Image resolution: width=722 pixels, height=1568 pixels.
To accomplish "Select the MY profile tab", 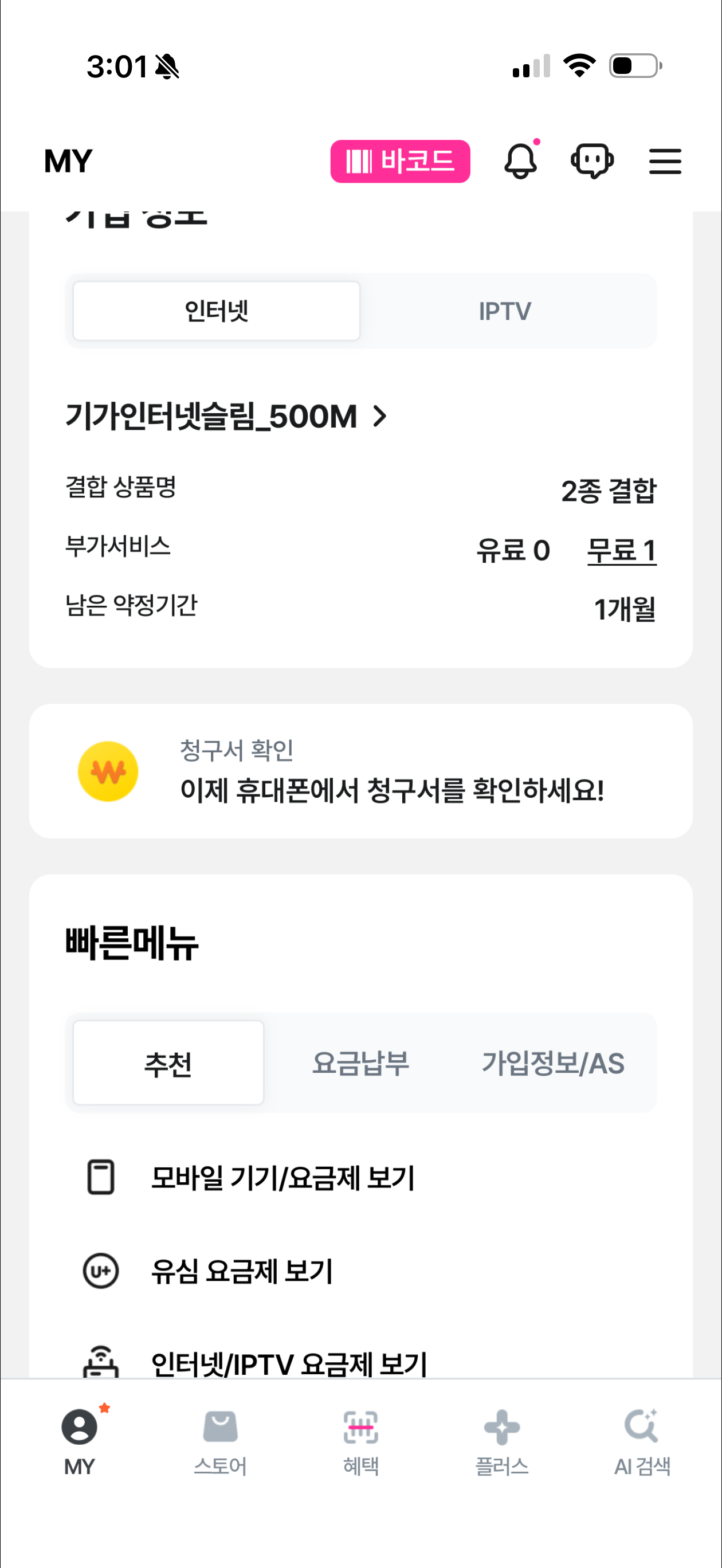I will [79, 1441].
